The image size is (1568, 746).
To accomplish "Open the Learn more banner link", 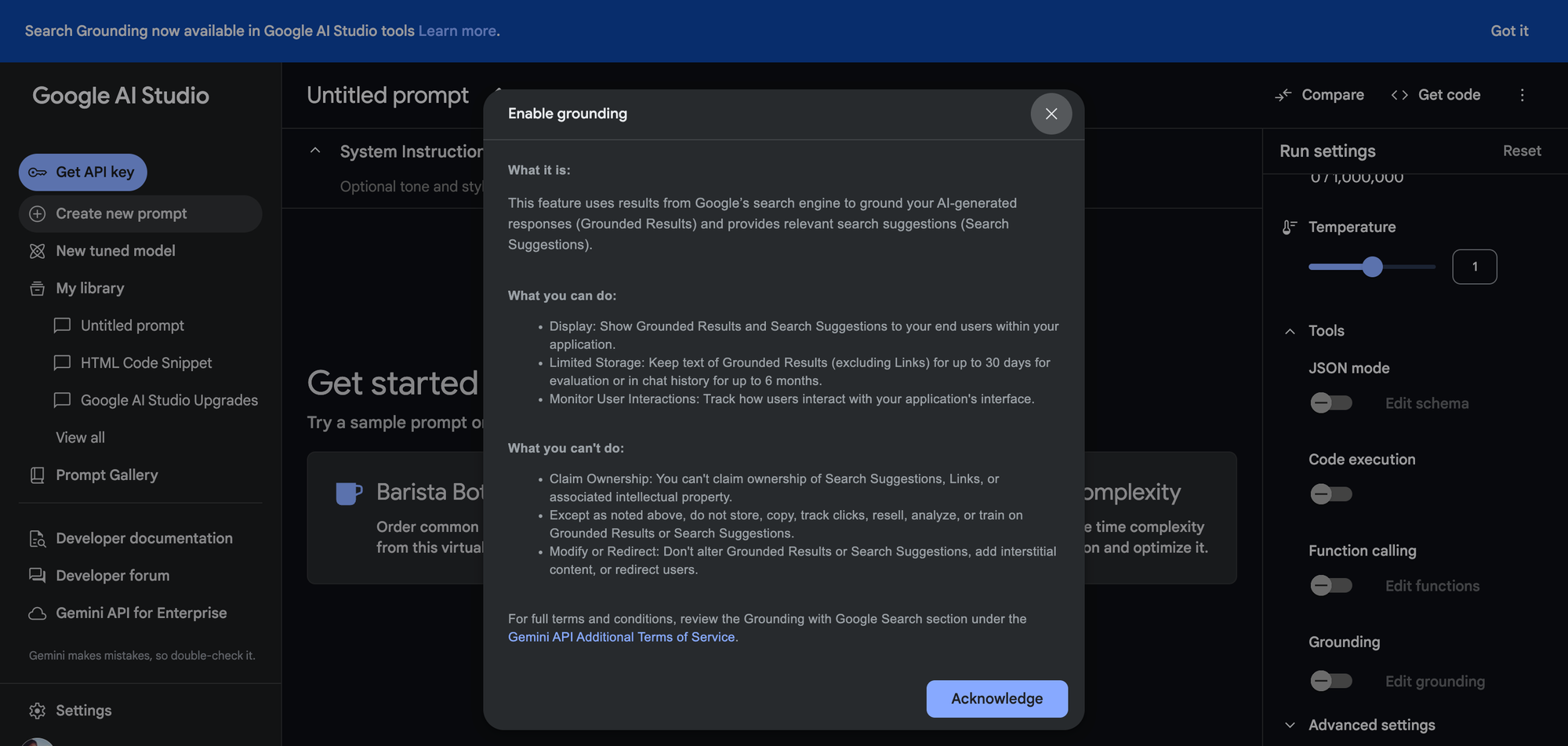I will [x=457, y=31].
